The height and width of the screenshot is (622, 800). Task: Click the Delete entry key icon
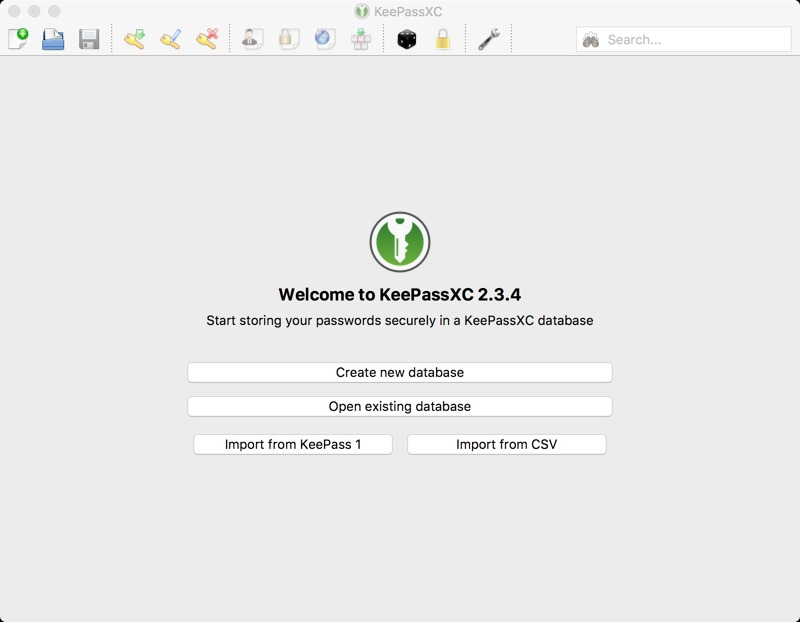point(207,39)
